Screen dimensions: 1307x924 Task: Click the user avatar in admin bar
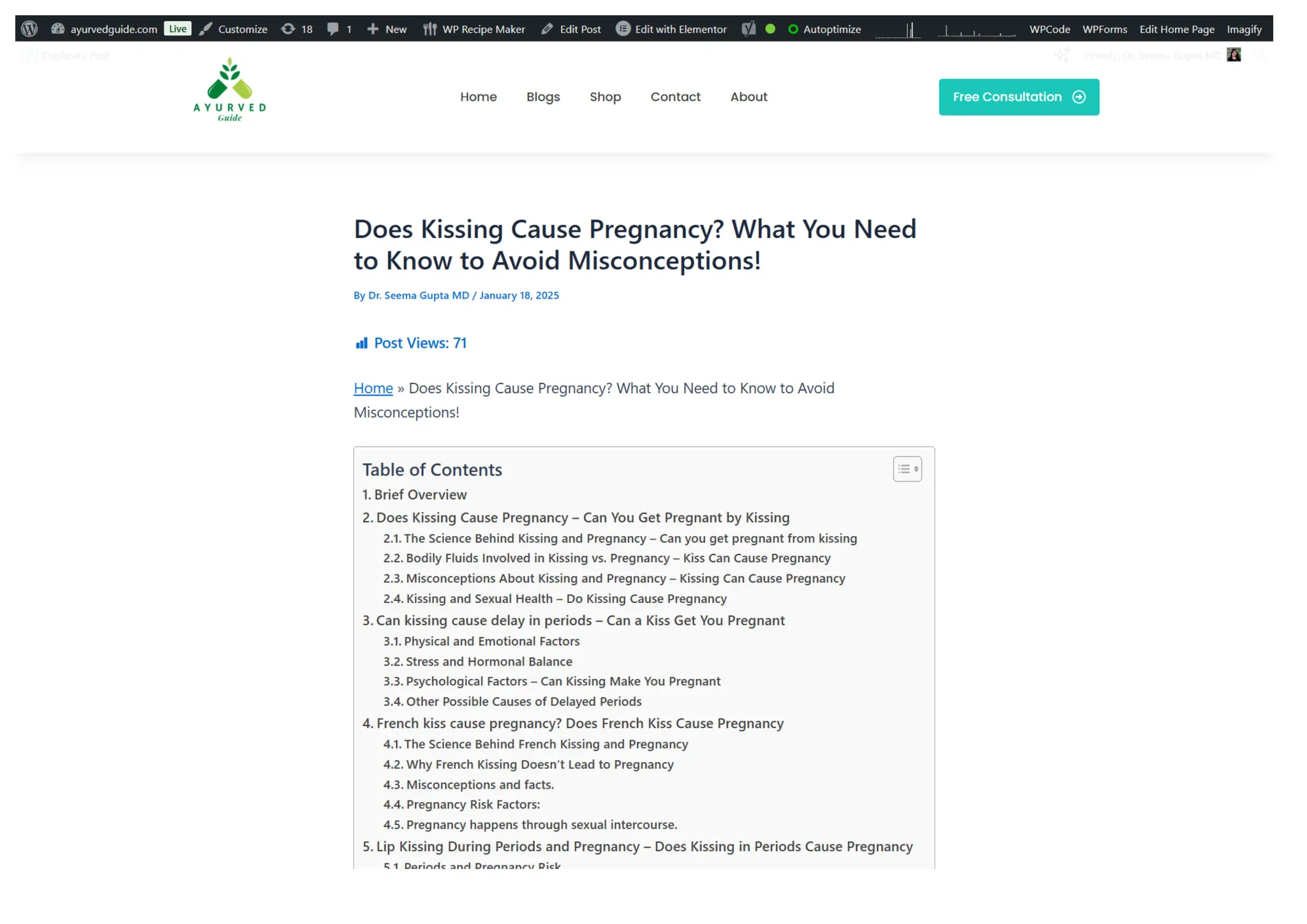(1234, 55)
